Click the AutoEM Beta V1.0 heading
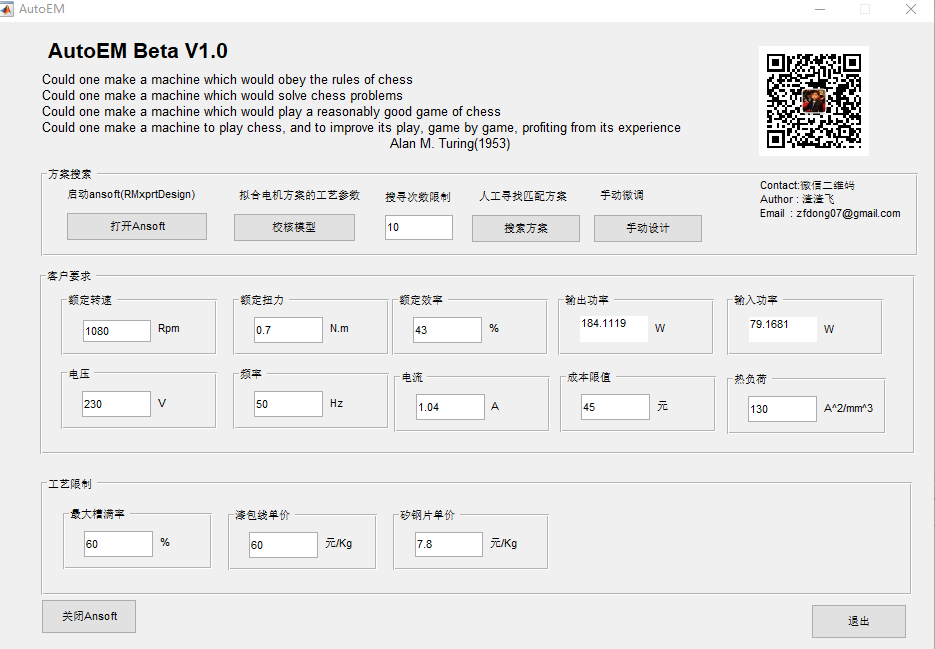Image resolution: width=935 pixels, height=649 pixels. [x=138, y=51]
